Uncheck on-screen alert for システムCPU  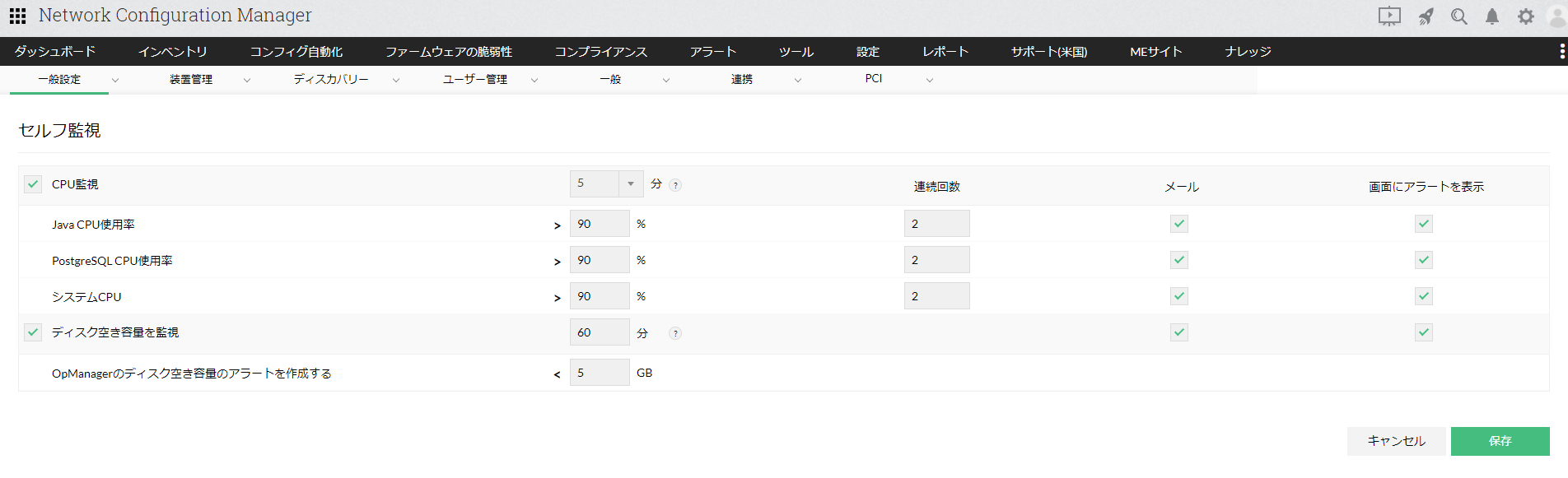point(1423,296)
